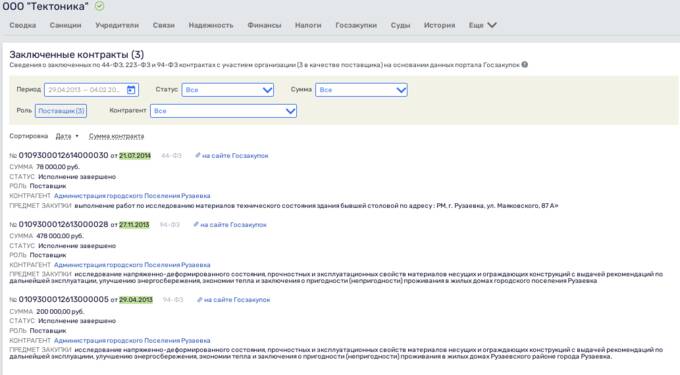Click the 44-ФЗ label on first contract
680x375 pixels.
[171, 156]
